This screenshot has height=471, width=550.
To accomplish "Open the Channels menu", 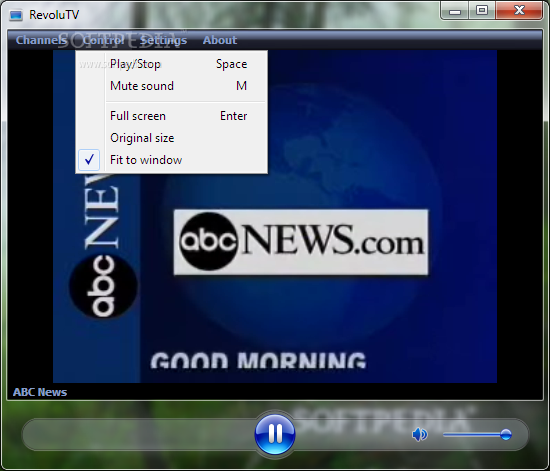I will [x=41, y=40].
